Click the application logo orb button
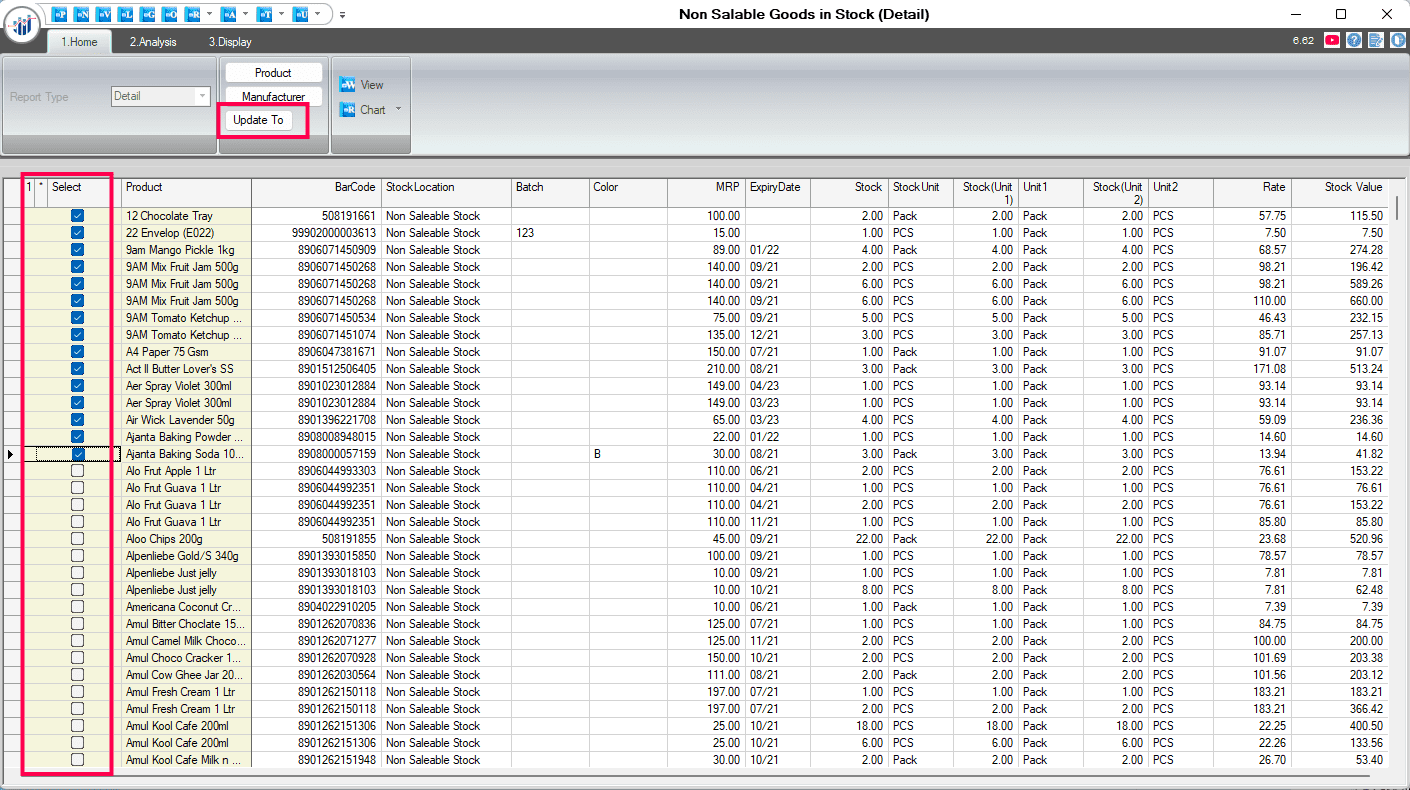This screenshot has height=790, width=1410. (x=22, y=25)
